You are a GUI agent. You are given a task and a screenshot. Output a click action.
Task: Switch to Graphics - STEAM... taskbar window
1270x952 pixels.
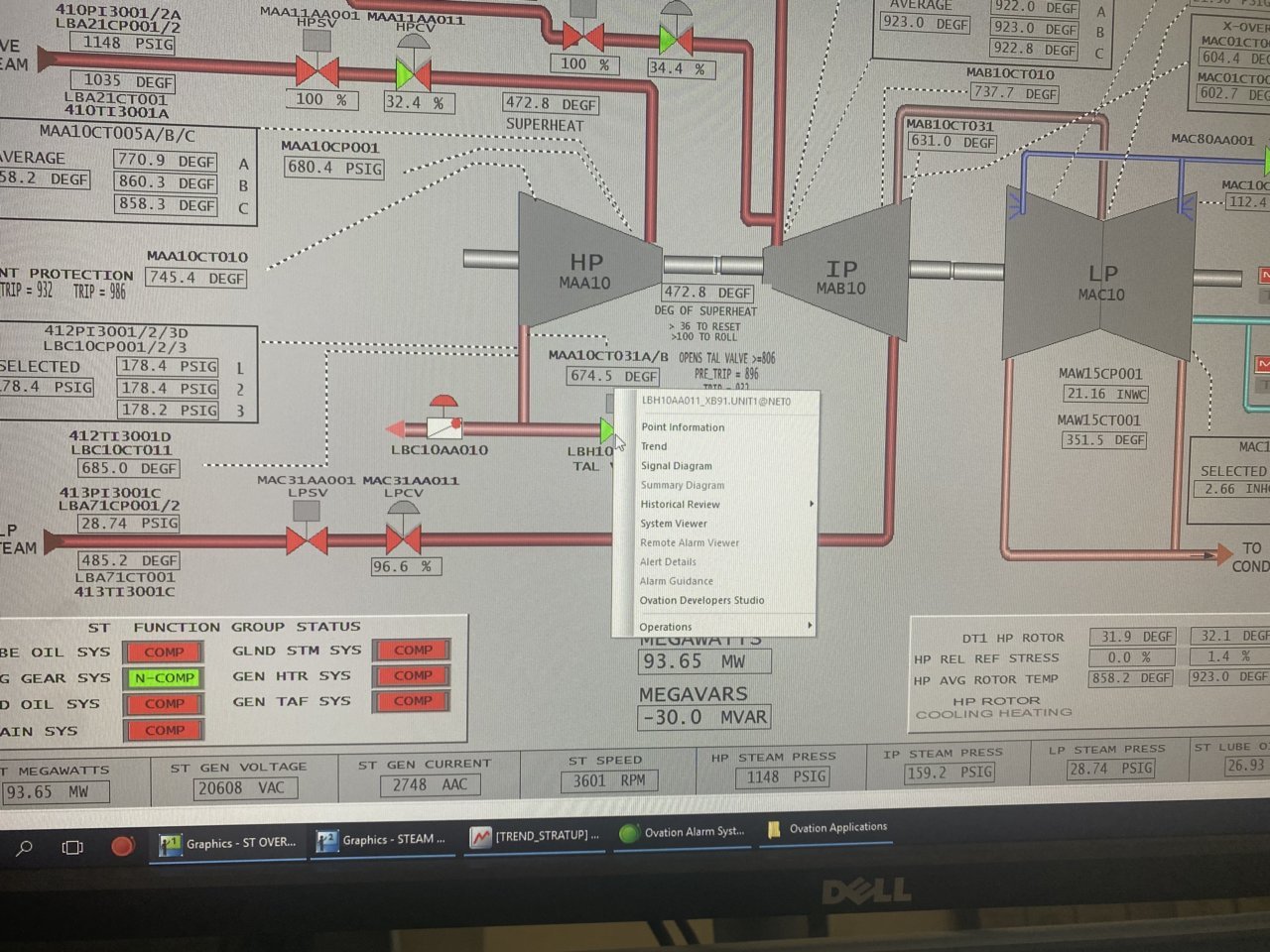tap(381, 840)
